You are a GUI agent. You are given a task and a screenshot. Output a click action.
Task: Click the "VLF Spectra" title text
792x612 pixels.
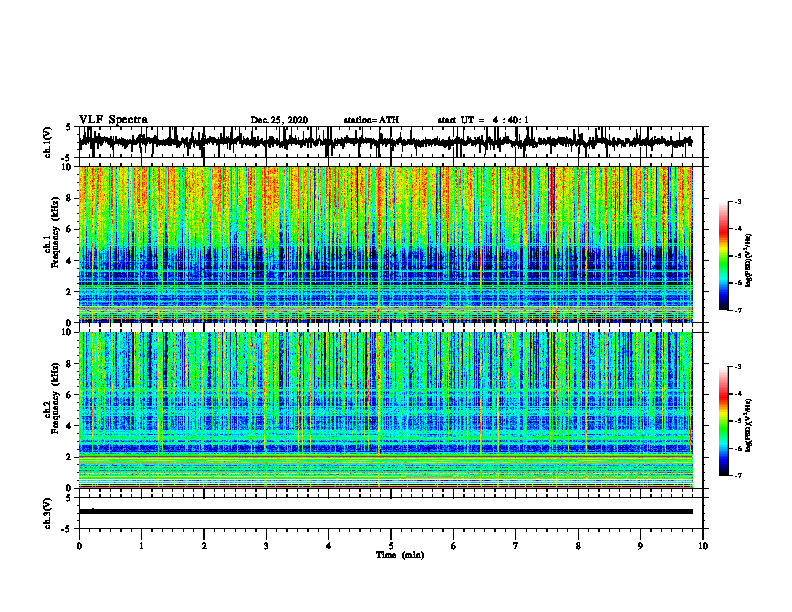pyautogui.click(x=113, y=120)
